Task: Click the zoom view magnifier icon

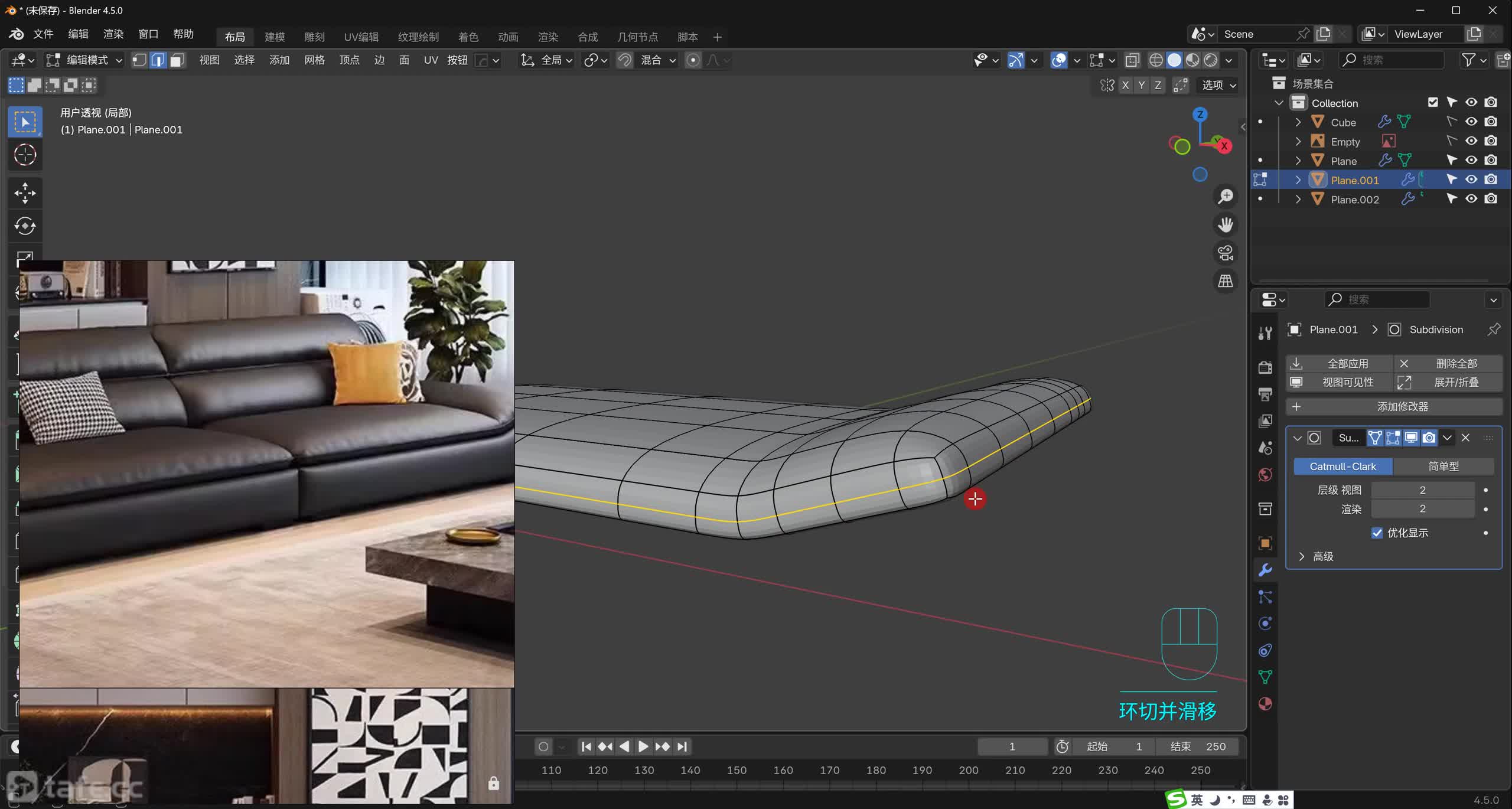Action: (x=1226, y=196)
